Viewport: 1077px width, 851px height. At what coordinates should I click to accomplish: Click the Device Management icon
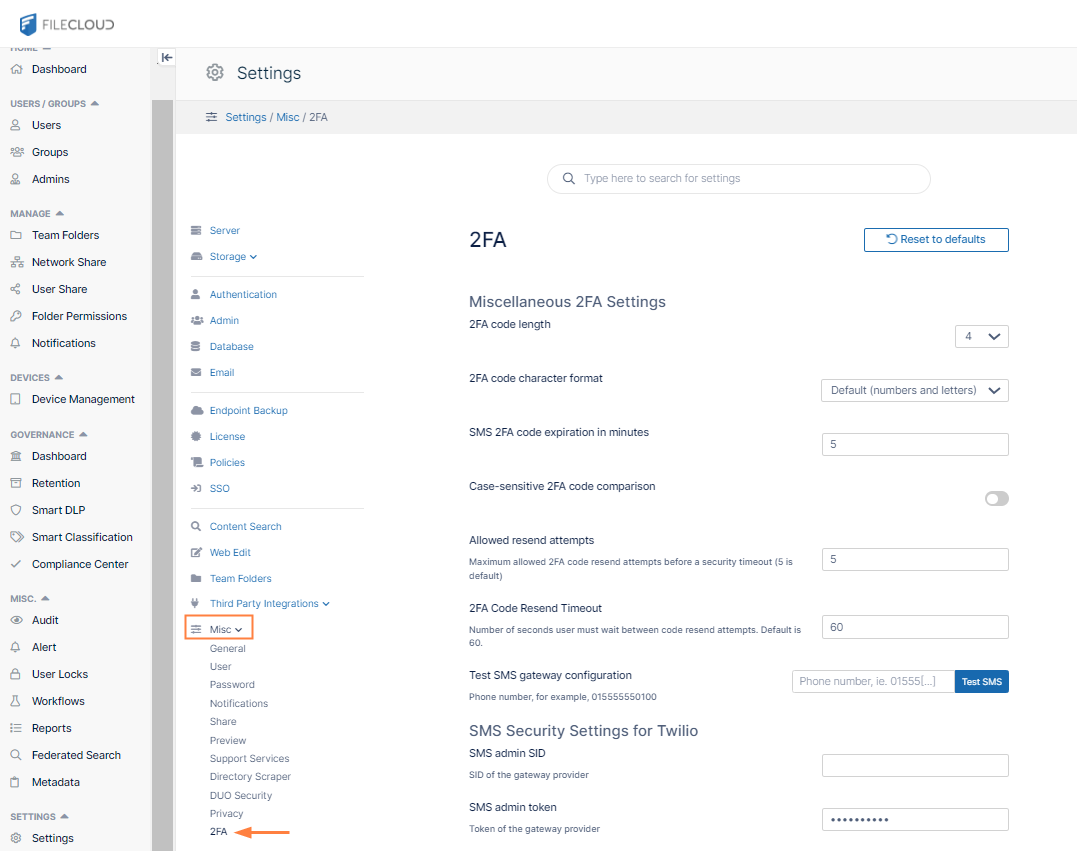(16, 399)
